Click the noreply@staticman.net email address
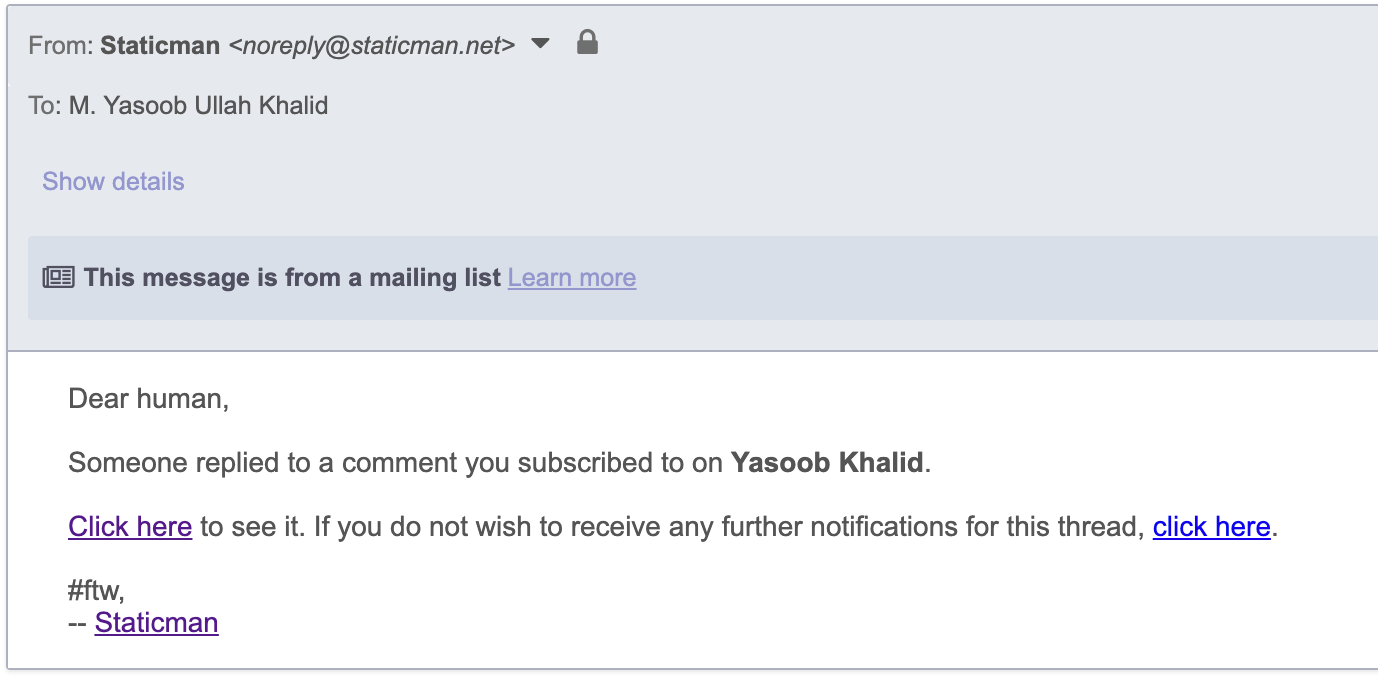Screen dimensions: 1378x678 (x=372, y=45)
